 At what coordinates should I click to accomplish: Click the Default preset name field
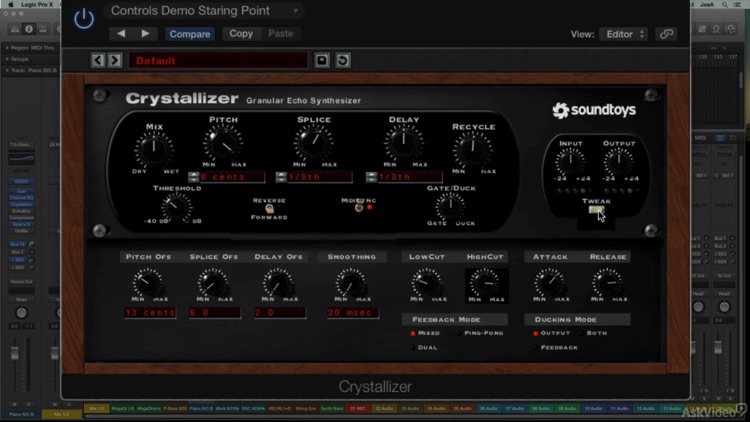coord(218,61)
